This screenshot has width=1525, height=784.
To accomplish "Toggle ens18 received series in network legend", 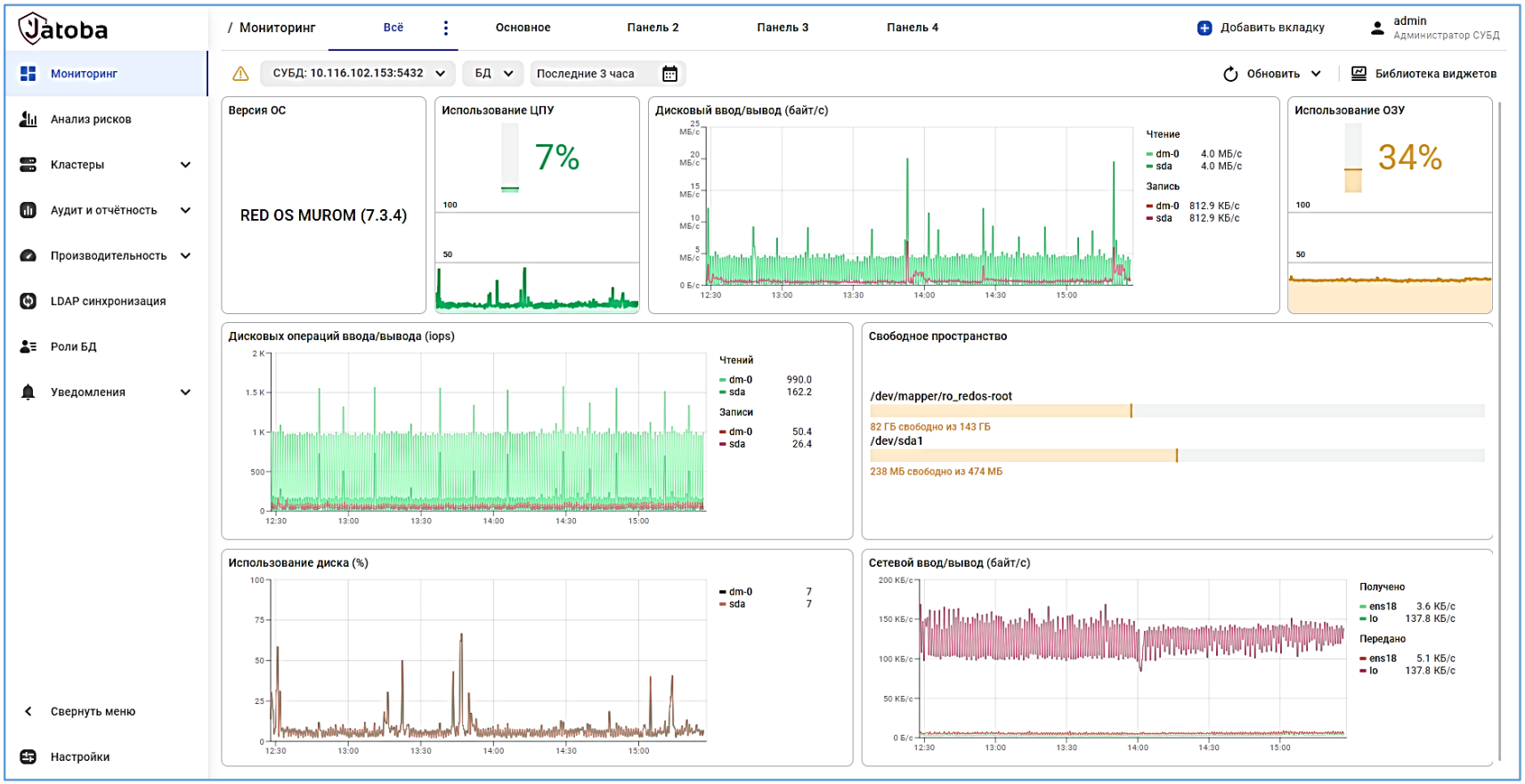I will (1382, 606).
